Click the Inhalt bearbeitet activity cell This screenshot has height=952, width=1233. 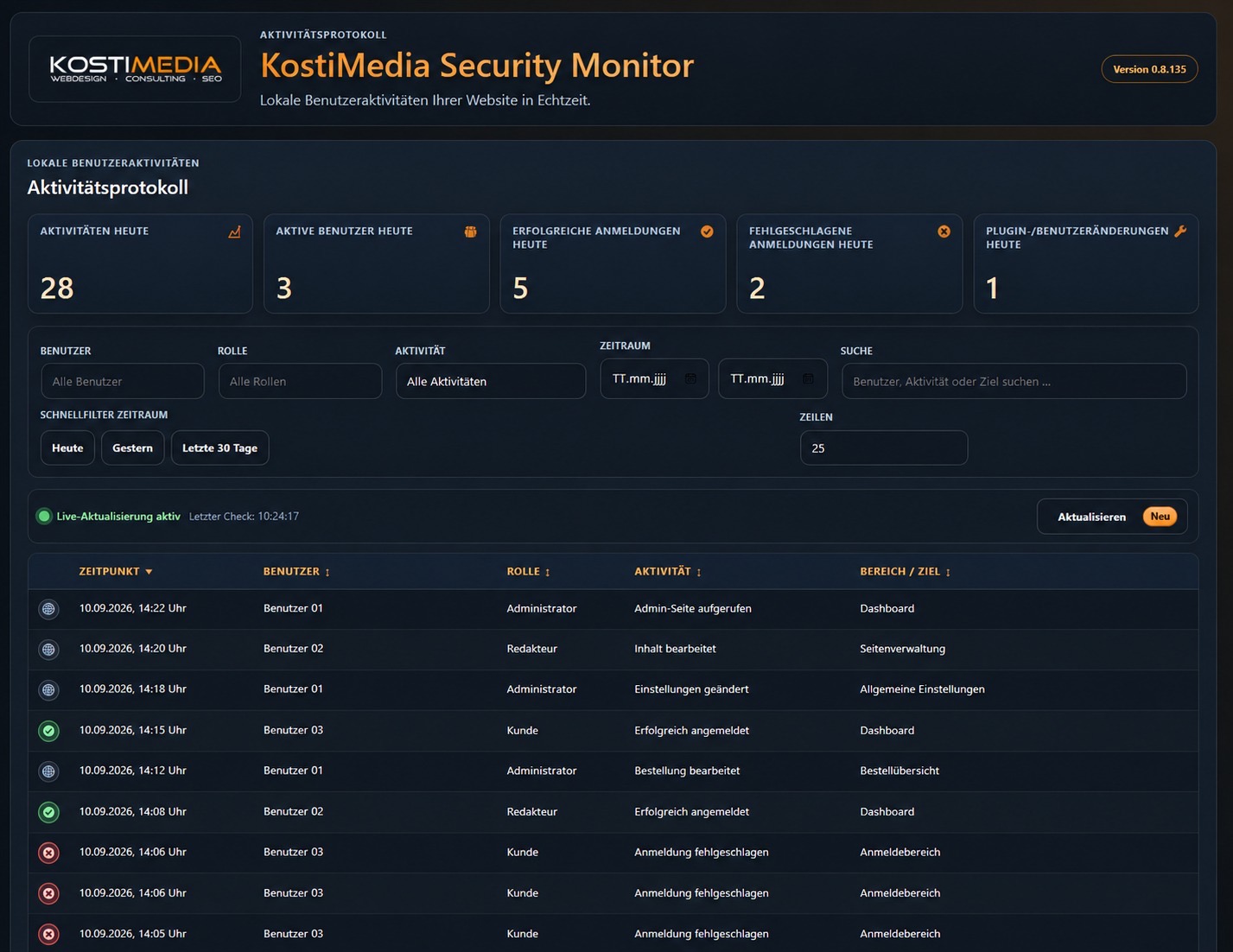point(675,649)
